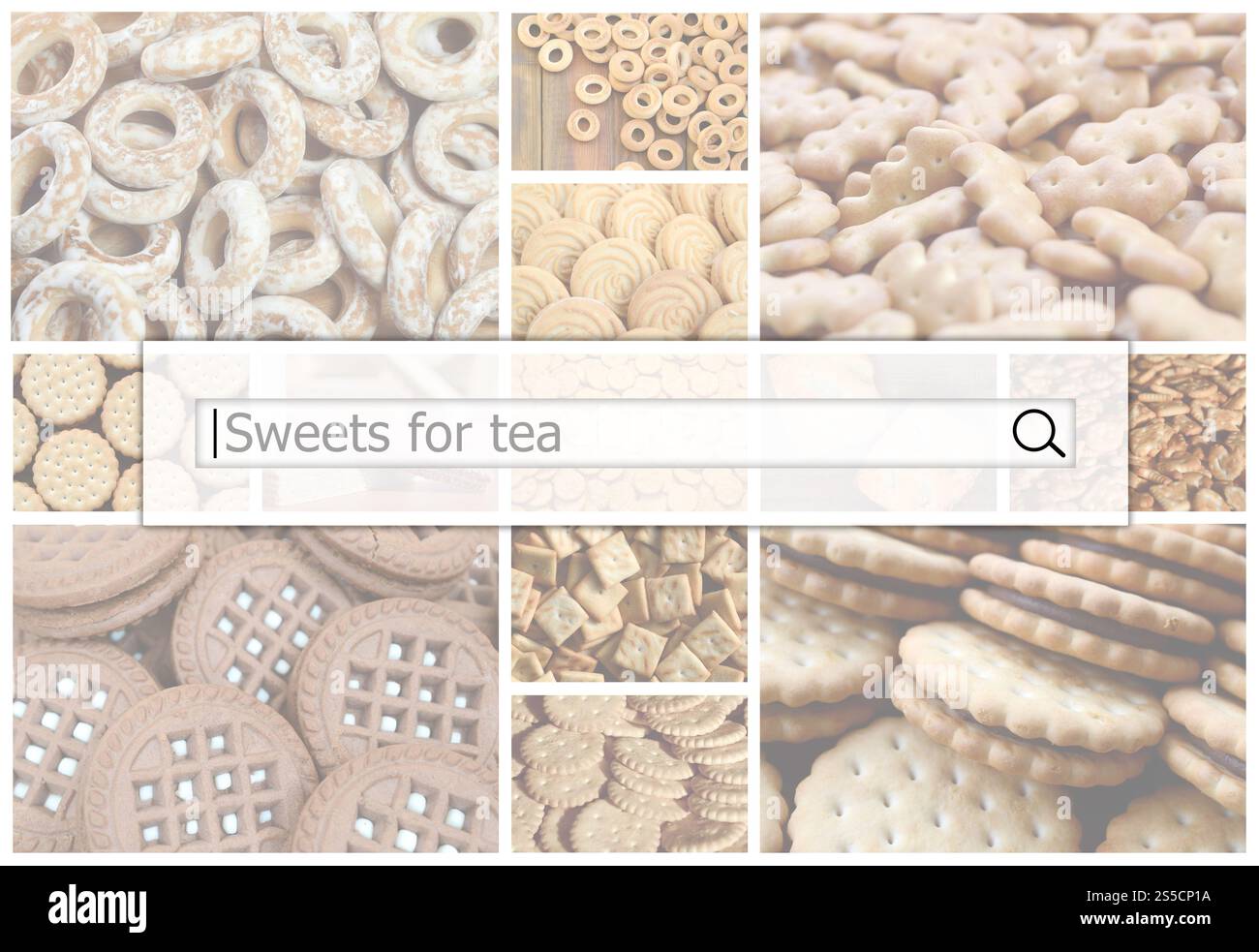The height and width of the screenshot is (952, 1259).
Task: Open the glazed ring bagels thumbnail
Action: point(256,176)
